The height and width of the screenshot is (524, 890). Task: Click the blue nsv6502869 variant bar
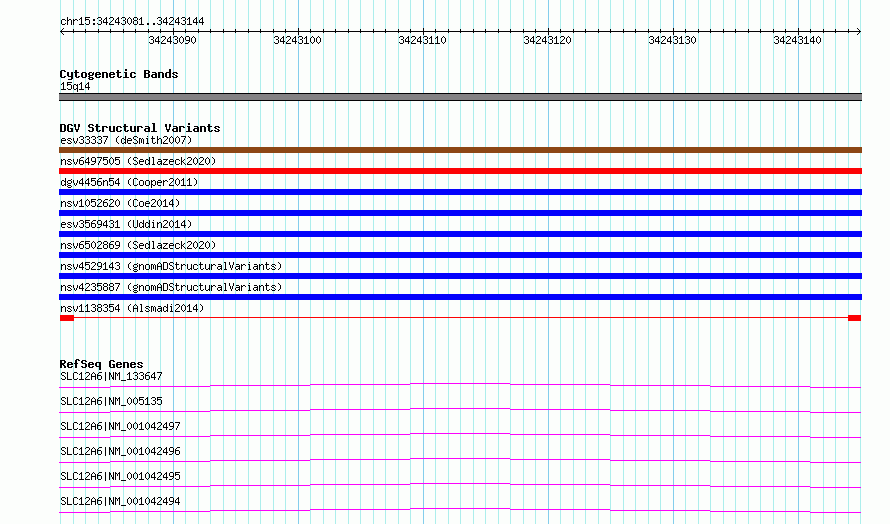coord(460,255)
